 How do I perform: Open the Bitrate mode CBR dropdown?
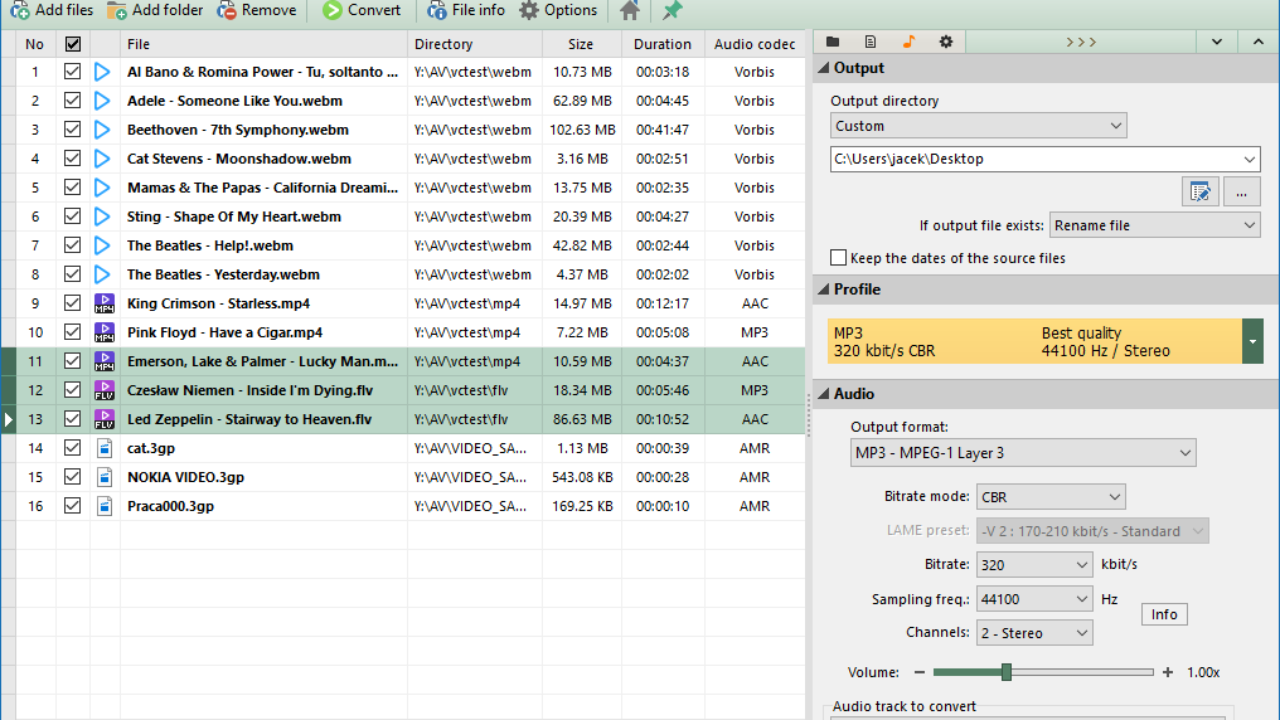1050,497
